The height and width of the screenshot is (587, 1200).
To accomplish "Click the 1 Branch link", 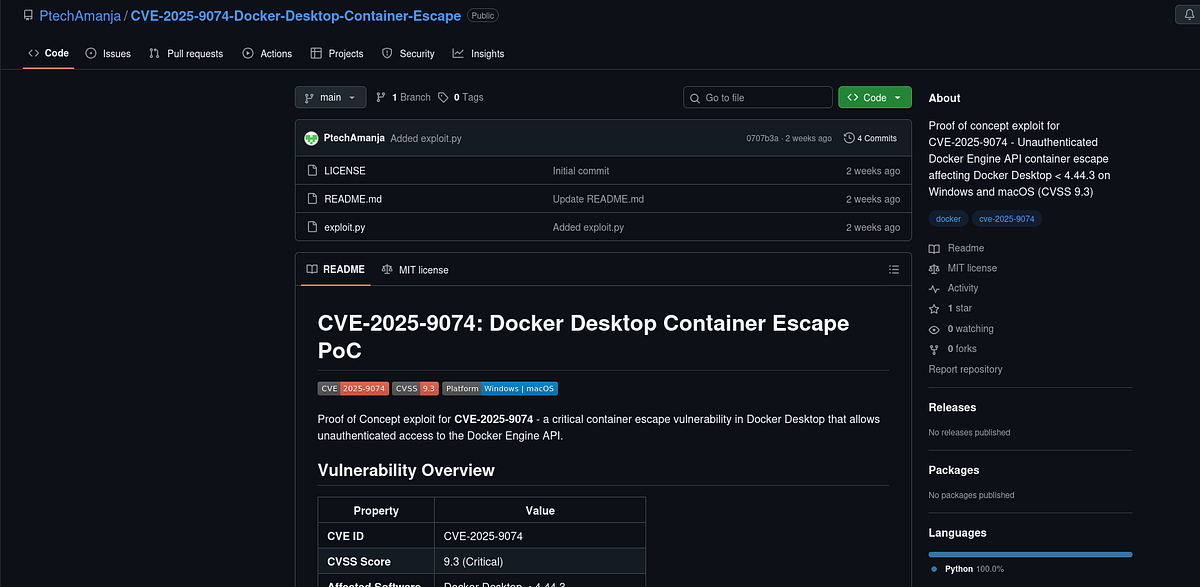I will (403, 97).
